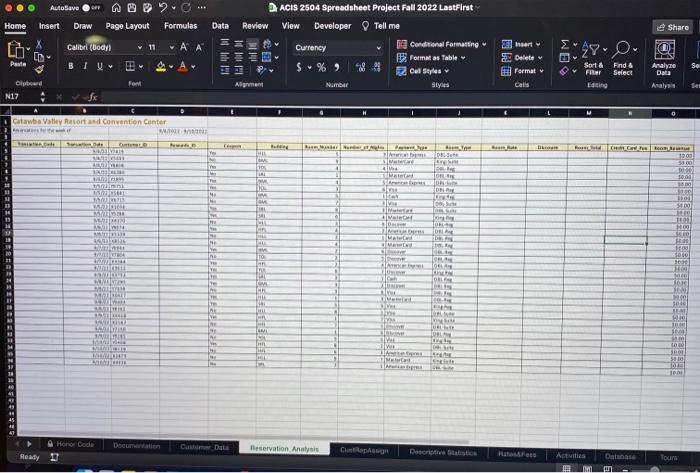Click the Merge & Center icon
Image resolution: width=700 pixels, height=473 pixels.
pyautogui.click(x=267, y=57)
